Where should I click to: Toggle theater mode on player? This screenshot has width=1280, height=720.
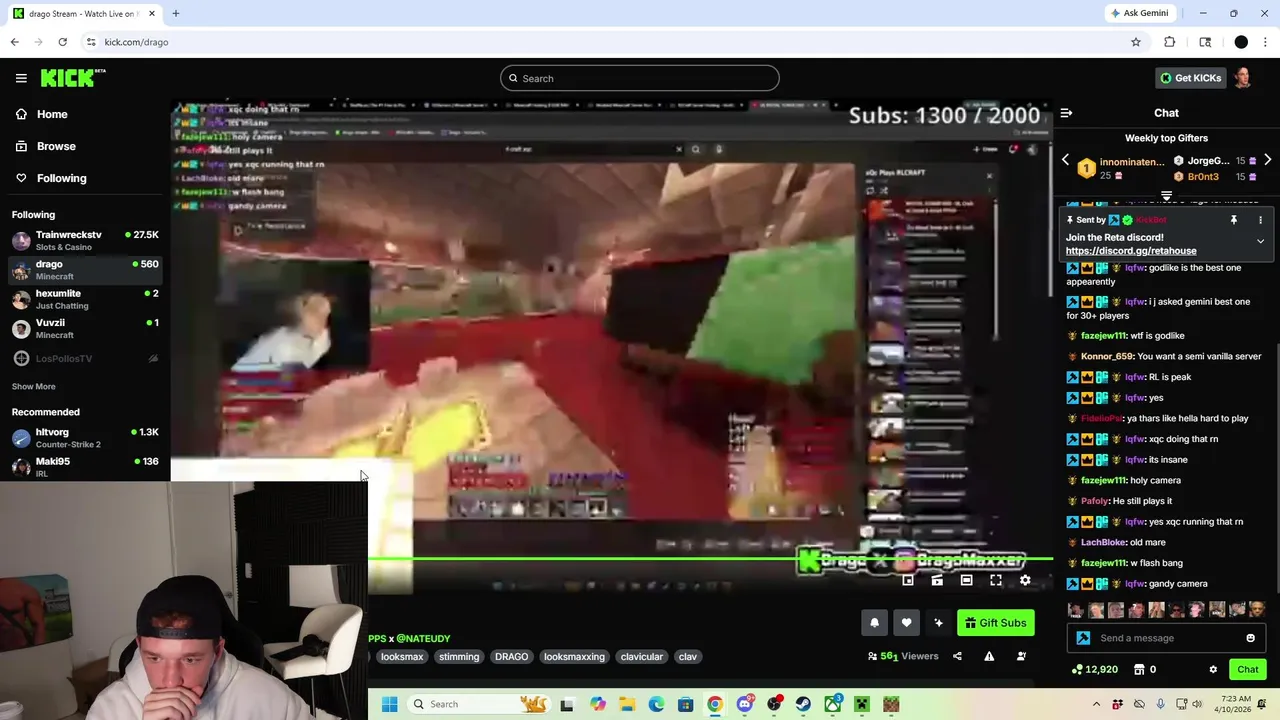click(966, 580)
